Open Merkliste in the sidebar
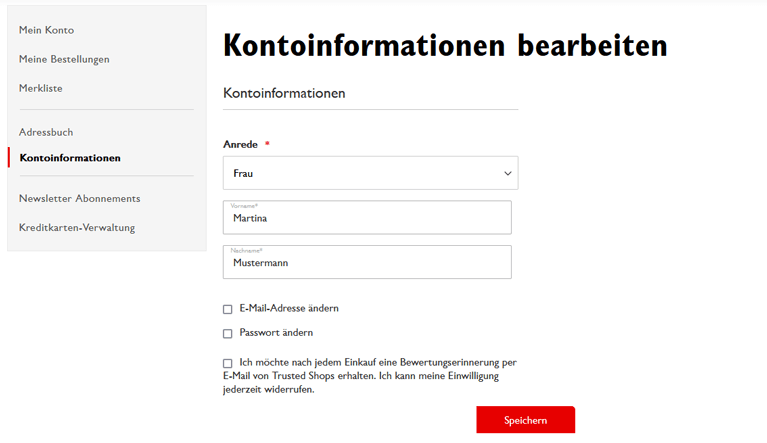767x443 pixels. click(41, 88)
